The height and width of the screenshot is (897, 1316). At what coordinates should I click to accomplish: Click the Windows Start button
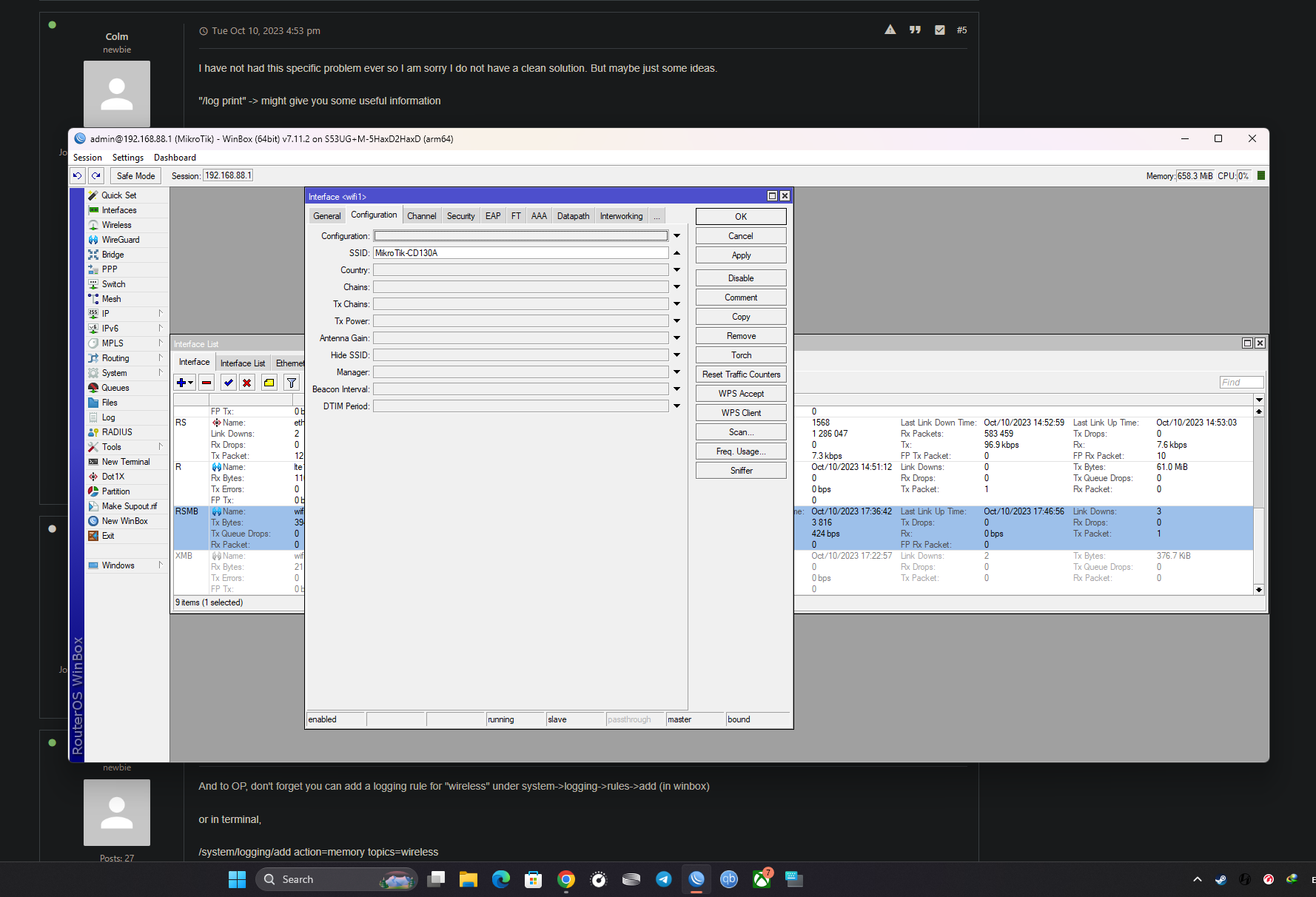237,879
